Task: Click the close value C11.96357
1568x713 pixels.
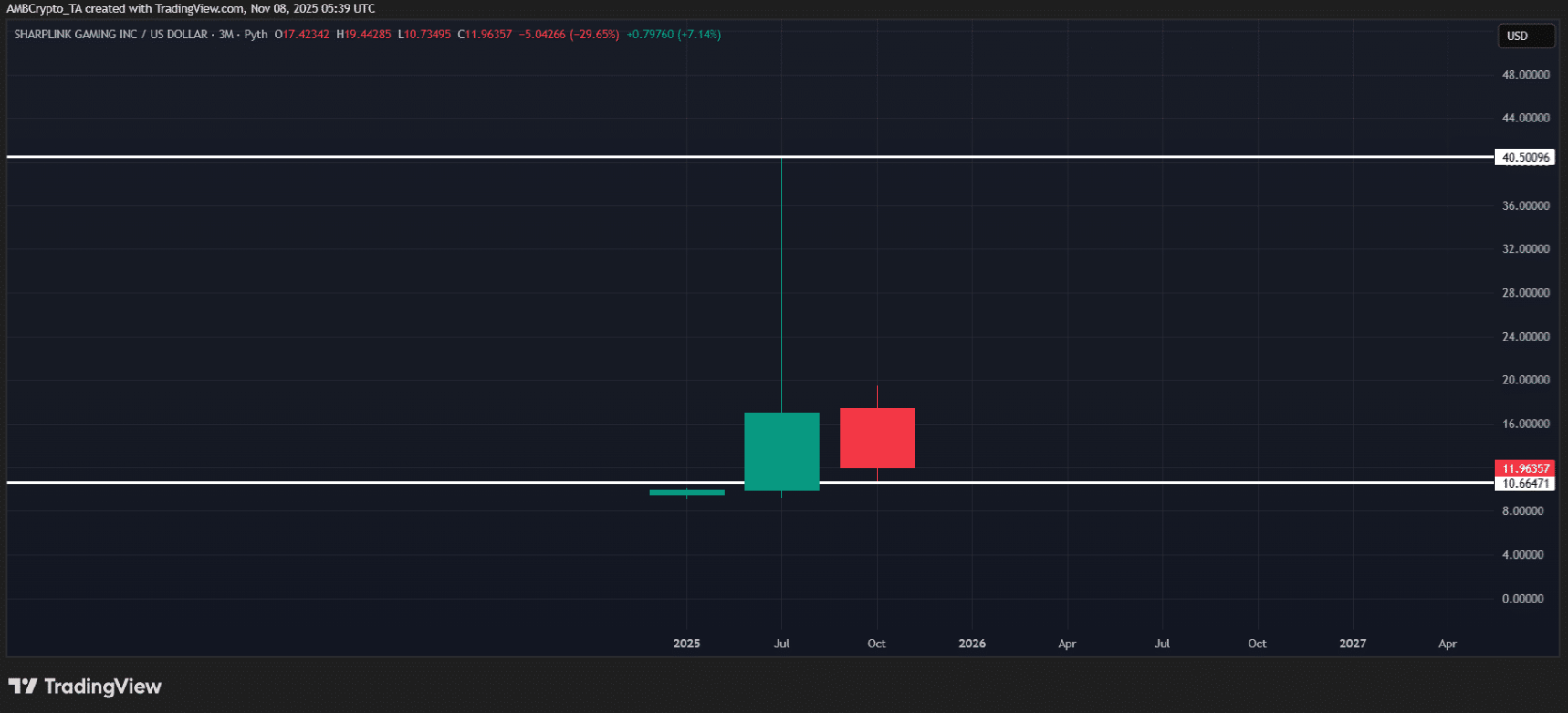Action: (485, 35)
